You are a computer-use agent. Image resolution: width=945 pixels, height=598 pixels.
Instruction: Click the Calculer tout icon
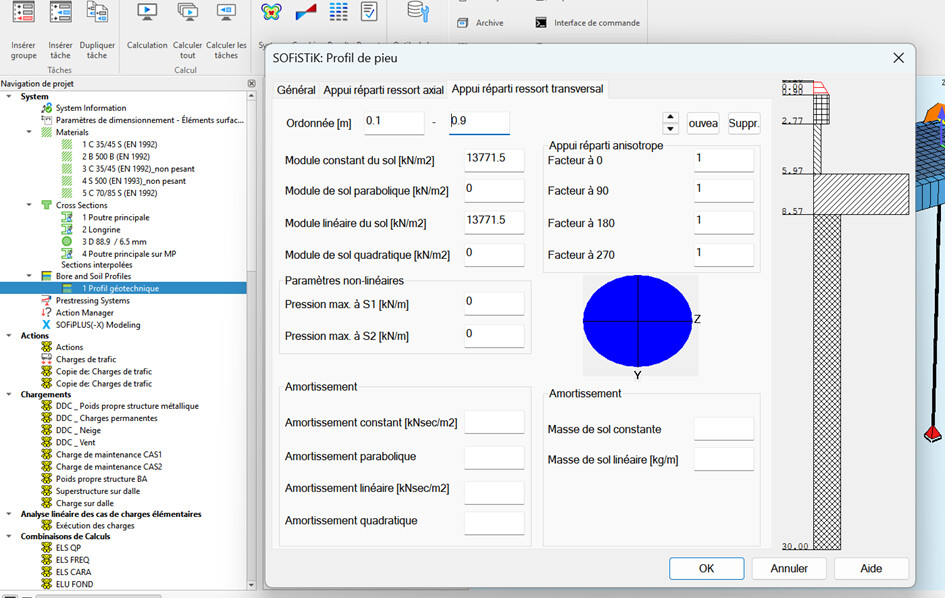coord(187,13)
